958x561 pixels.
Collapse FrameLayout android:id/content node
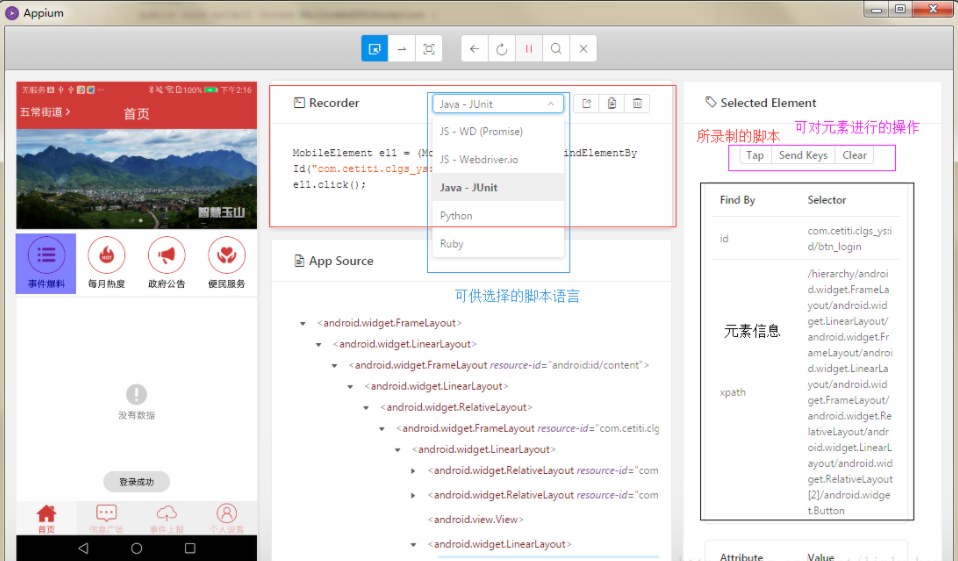[335, 365]
